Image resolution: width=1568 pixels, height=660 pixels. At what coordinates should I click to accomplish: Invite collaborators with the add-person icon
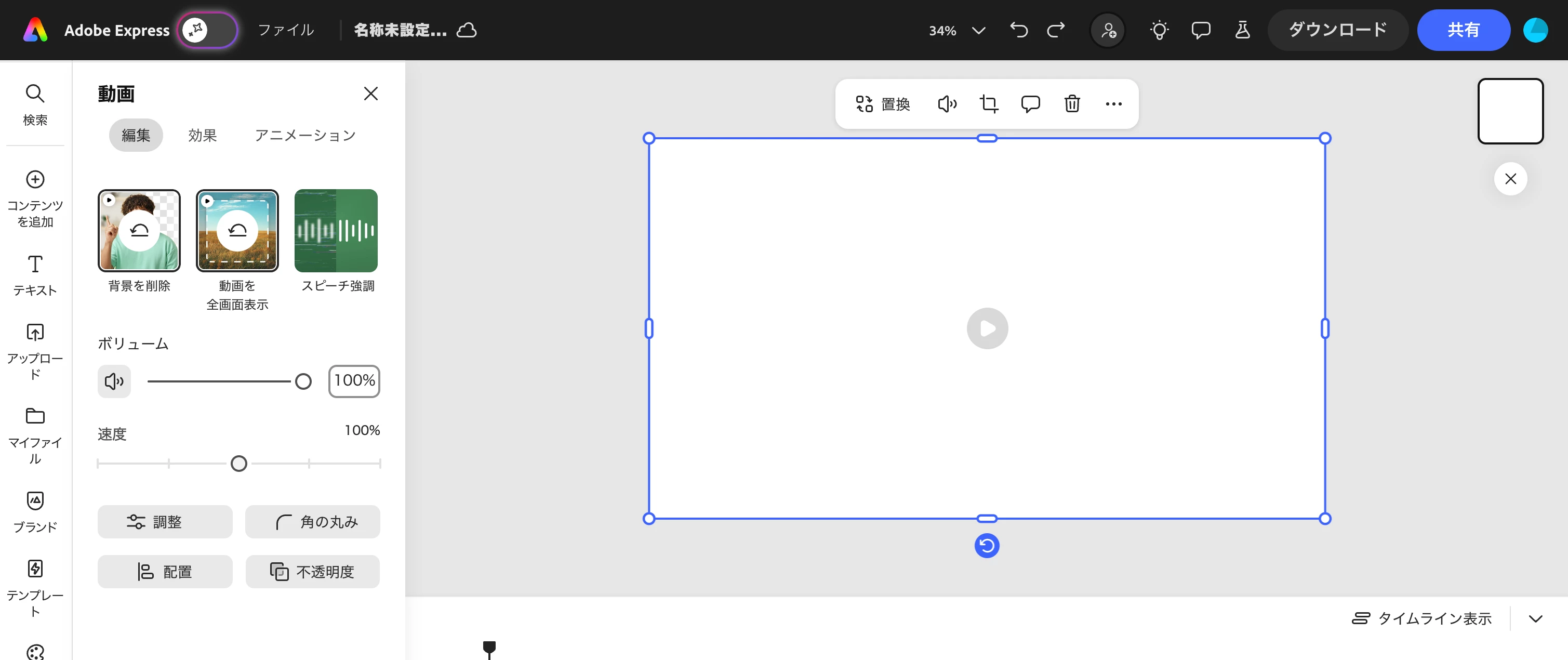point(1108,30)
